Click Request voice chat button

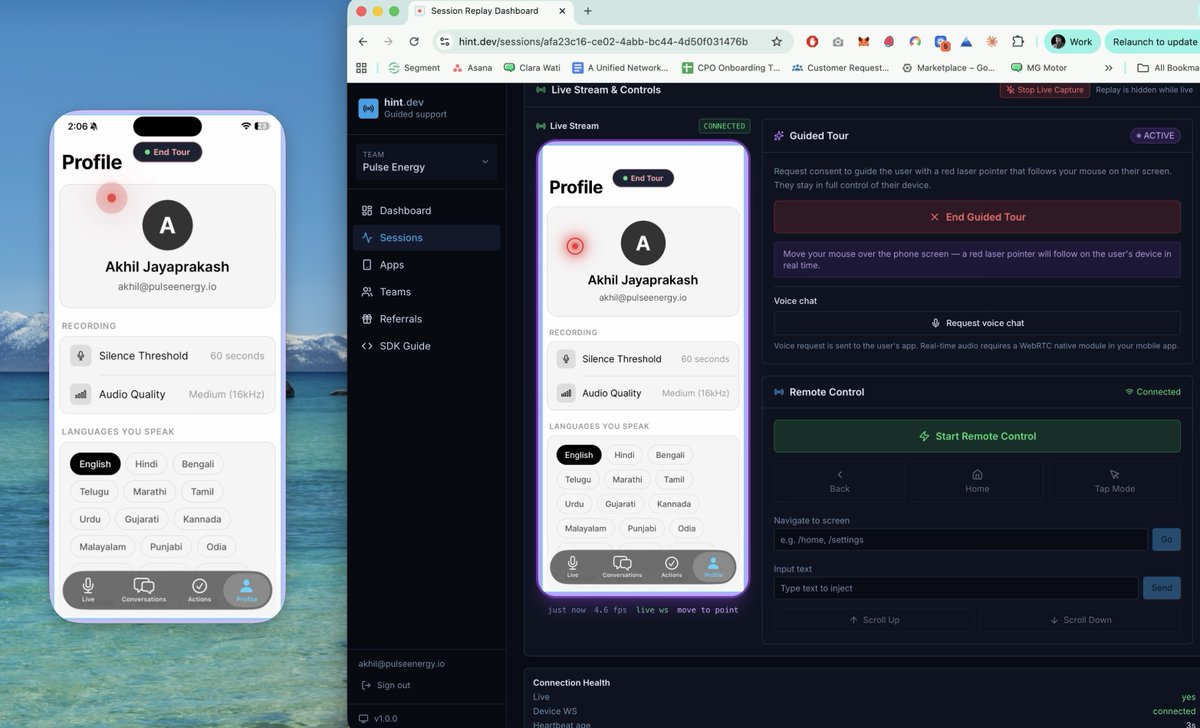tap(977, 323)
